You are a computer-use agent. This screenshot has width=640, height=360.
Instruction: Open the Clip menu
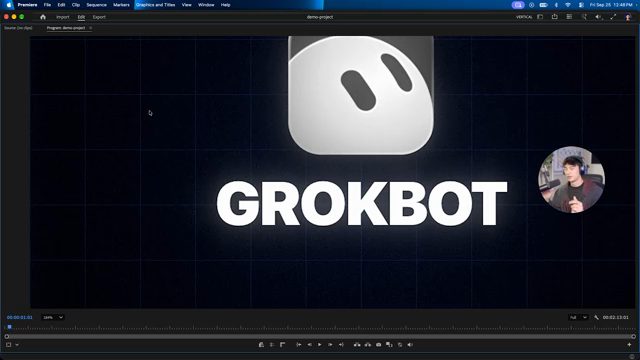point(76,5)
